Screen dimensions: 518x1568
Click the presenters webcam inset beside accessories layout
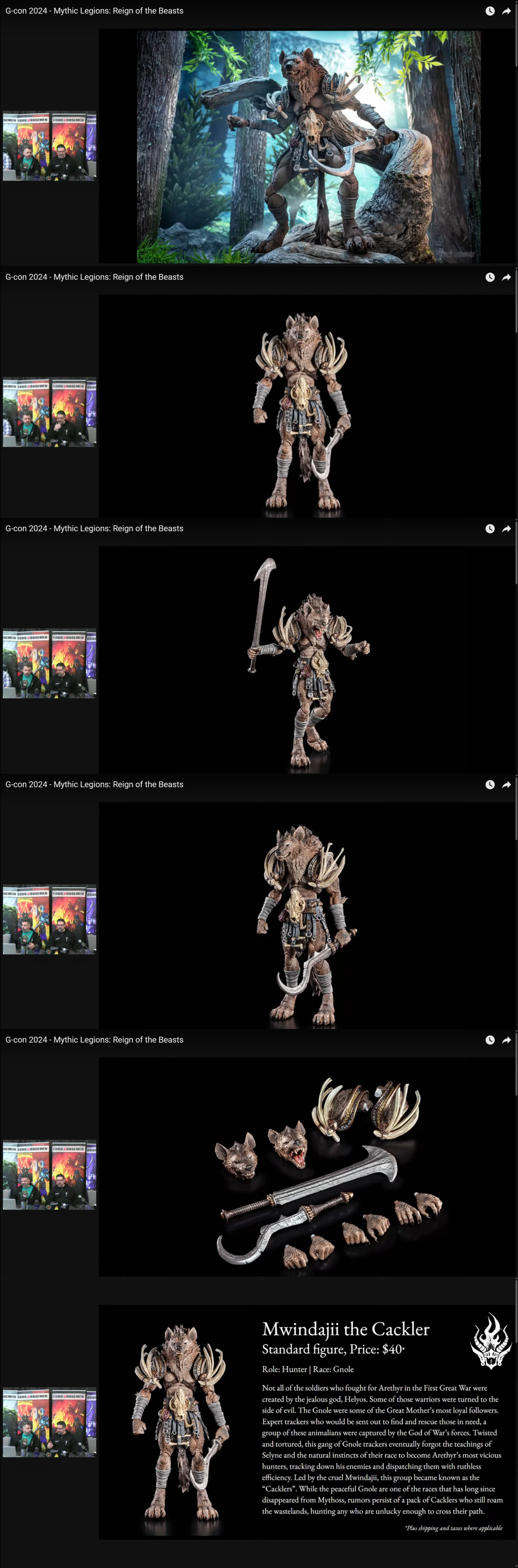tap(49, 1174)
